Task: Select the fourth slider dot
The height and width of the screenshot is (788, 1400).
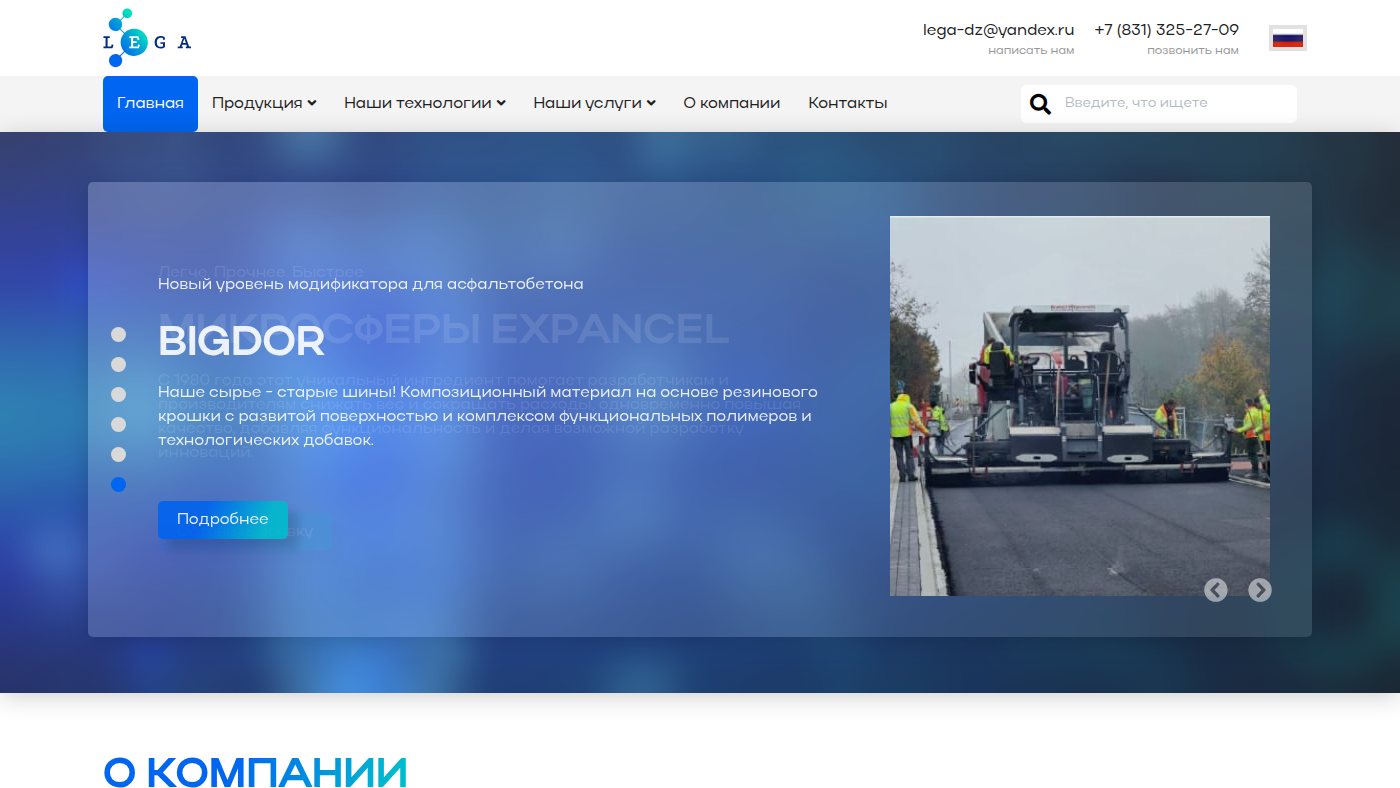Action: pyautogui.click(x=118, y=424)
